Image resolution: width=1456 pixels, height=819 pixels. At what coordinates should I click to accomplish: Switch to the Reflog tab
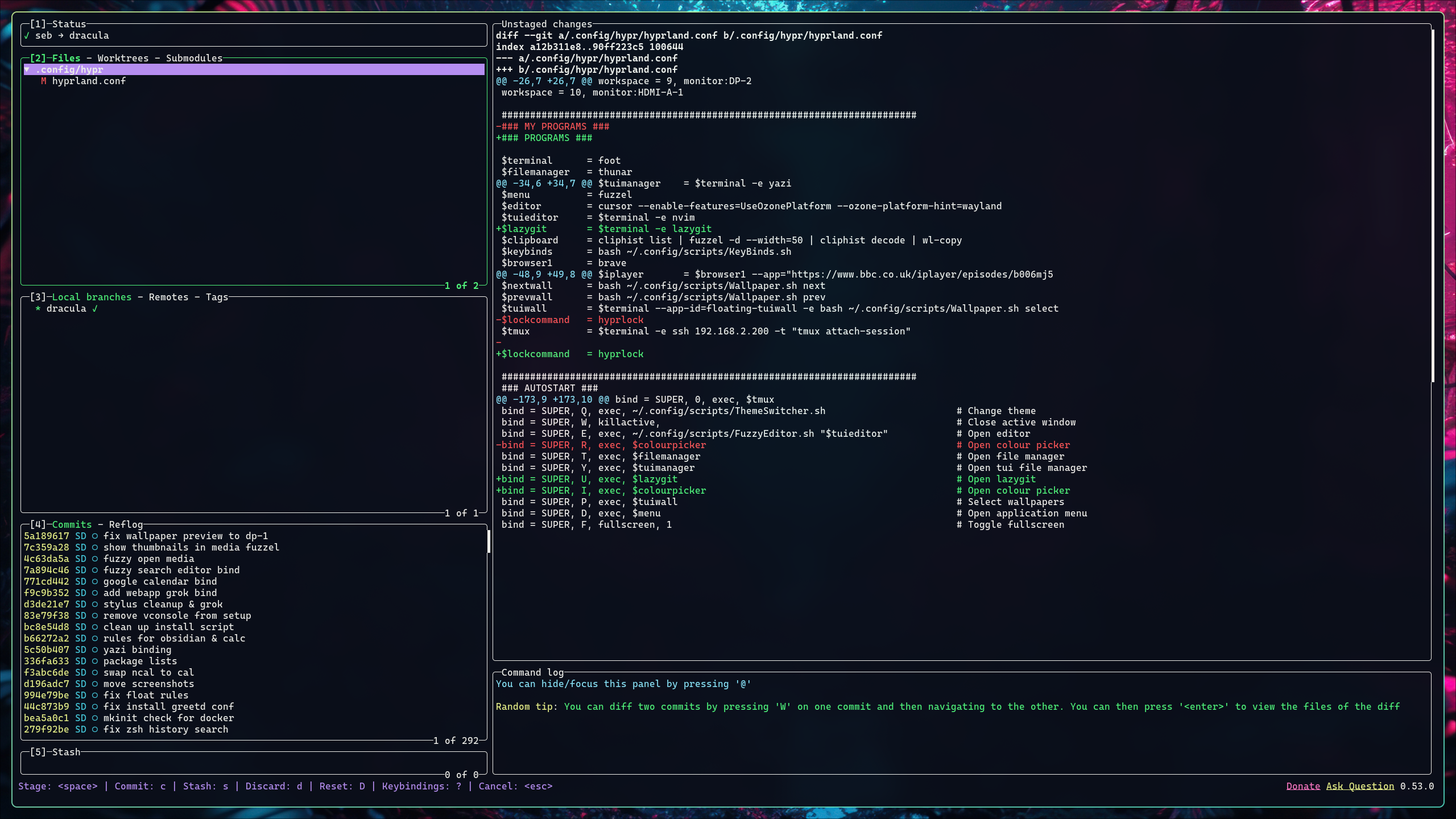126,524
